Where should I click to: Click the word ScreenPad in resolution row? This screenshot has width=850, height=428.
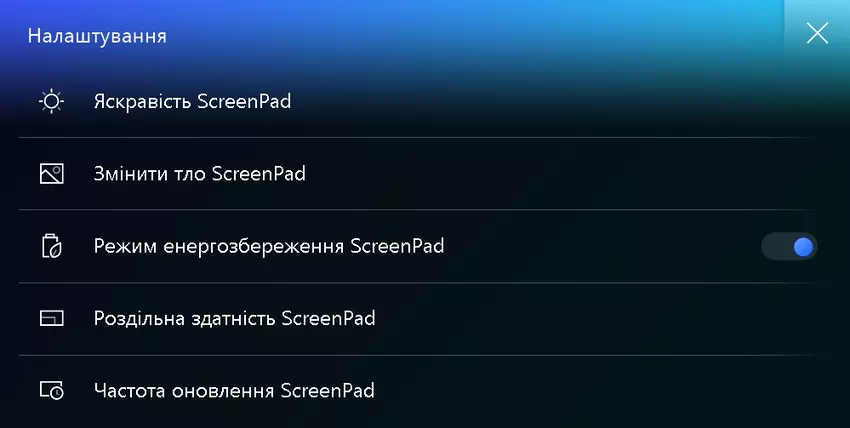pyautogui.click(x=329, y=318)
